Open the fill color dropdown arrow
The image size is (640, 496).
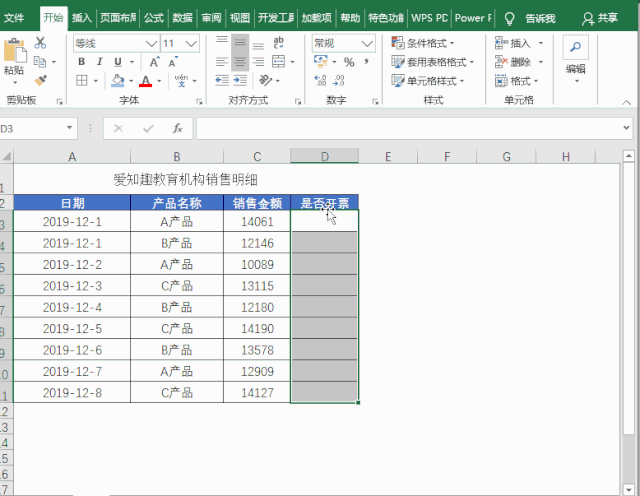click(x=131, y=81)
